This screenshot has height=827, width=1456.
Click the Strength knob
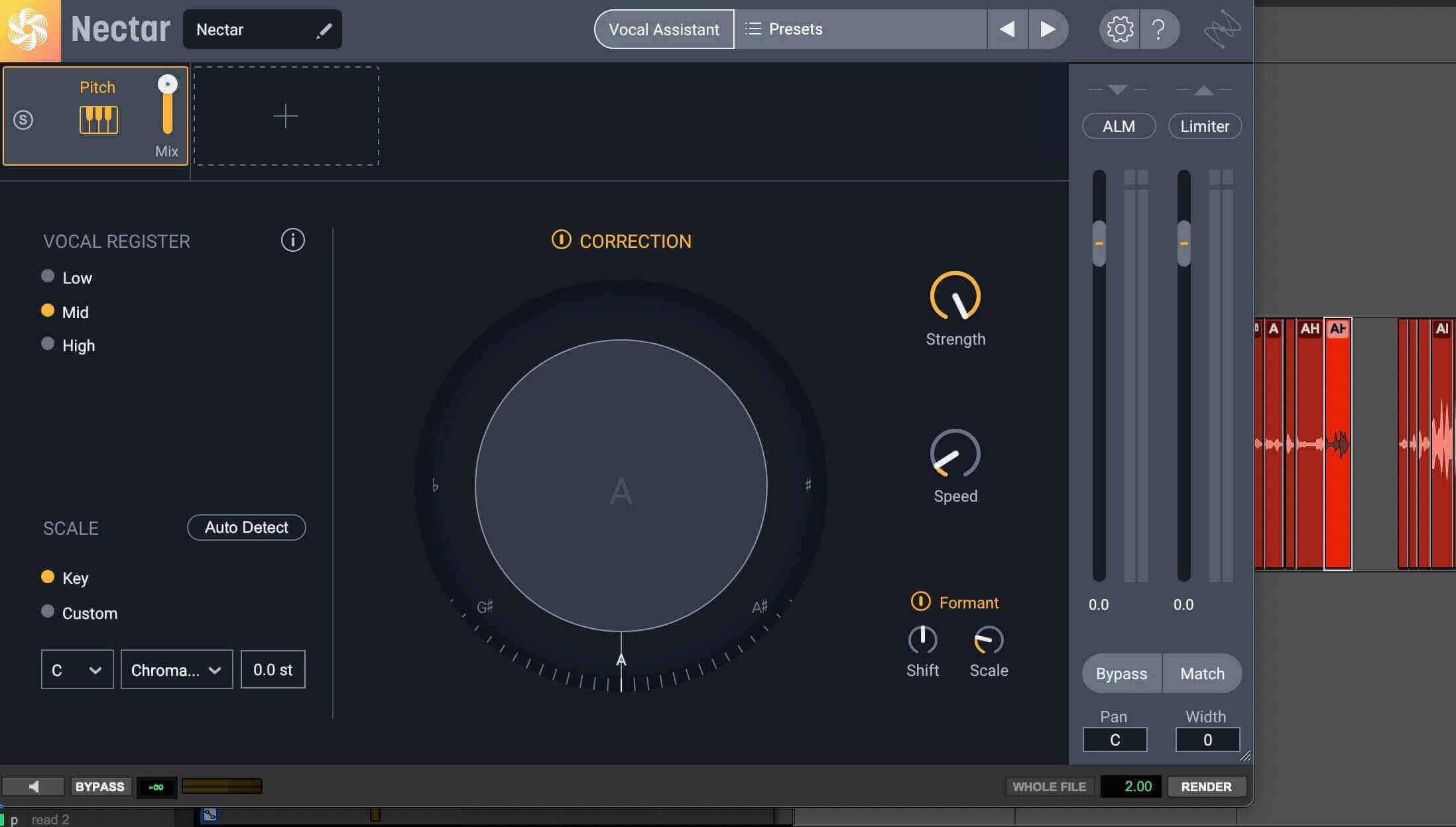955,296
